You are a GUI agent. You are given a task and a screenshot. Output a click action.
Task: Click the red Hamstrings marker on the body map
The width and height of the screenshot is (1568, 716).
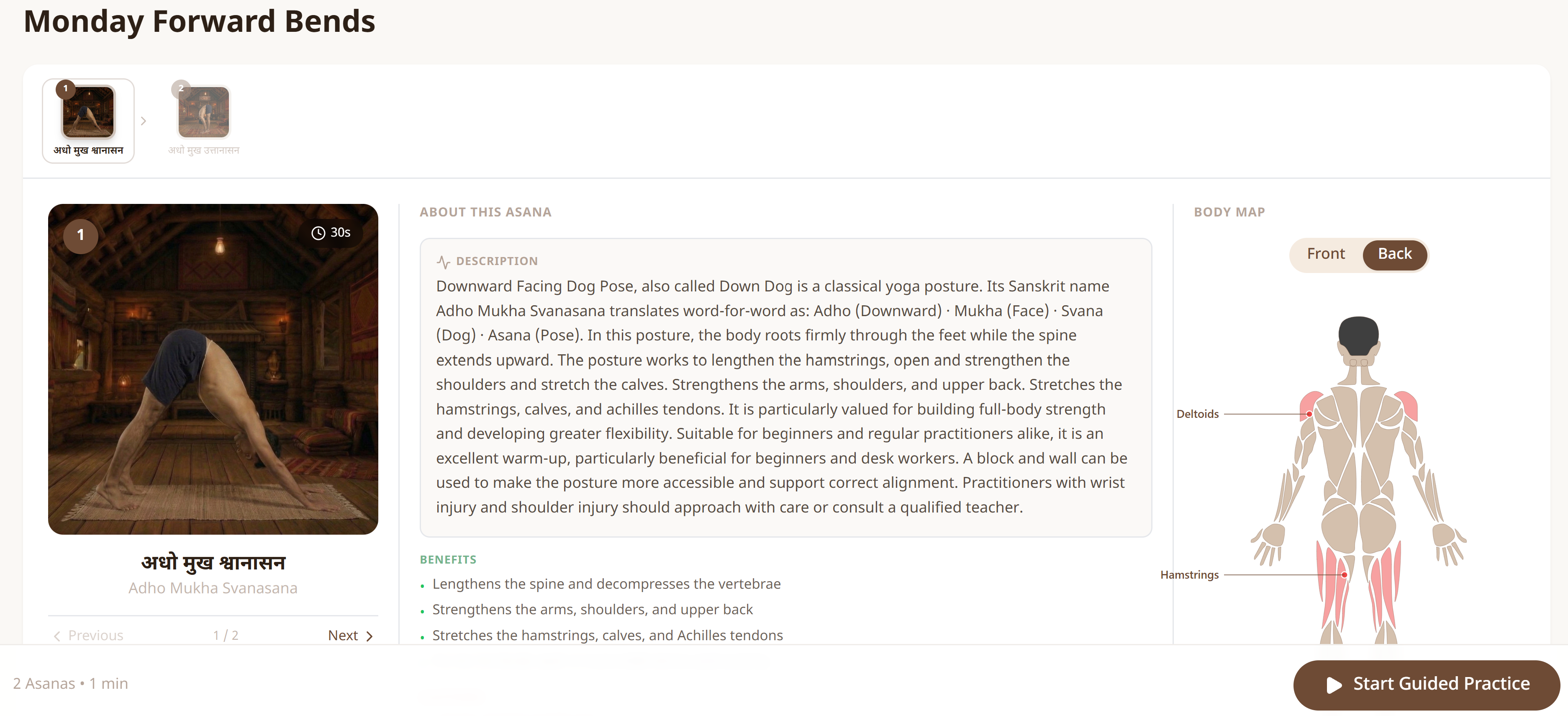click(x=1344, y=575)
